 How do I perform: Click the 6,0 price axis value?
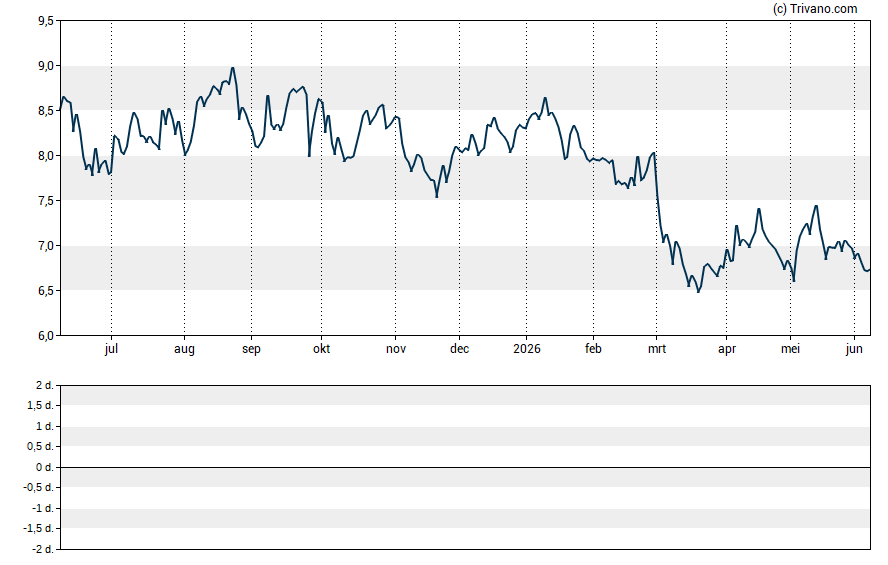pos(46,336)
